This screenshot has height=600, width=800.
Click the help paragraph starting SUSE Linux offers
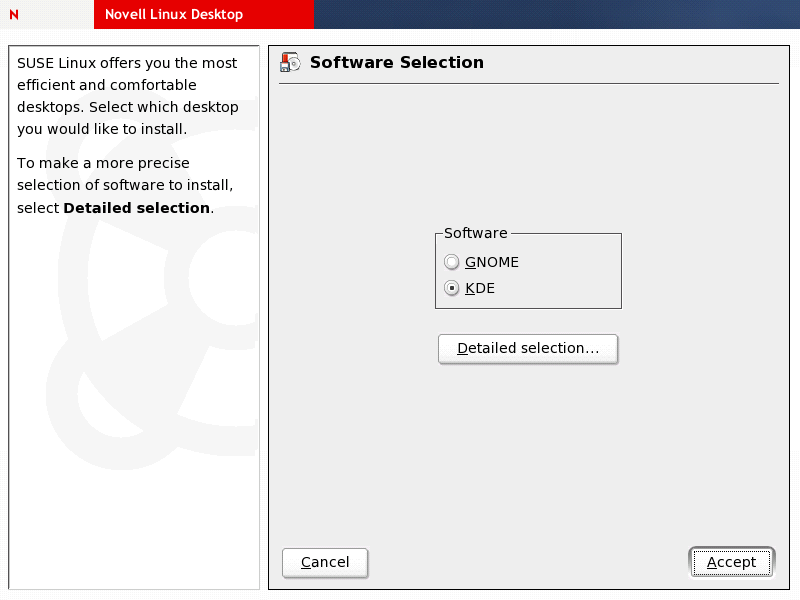tap(128, 96)
